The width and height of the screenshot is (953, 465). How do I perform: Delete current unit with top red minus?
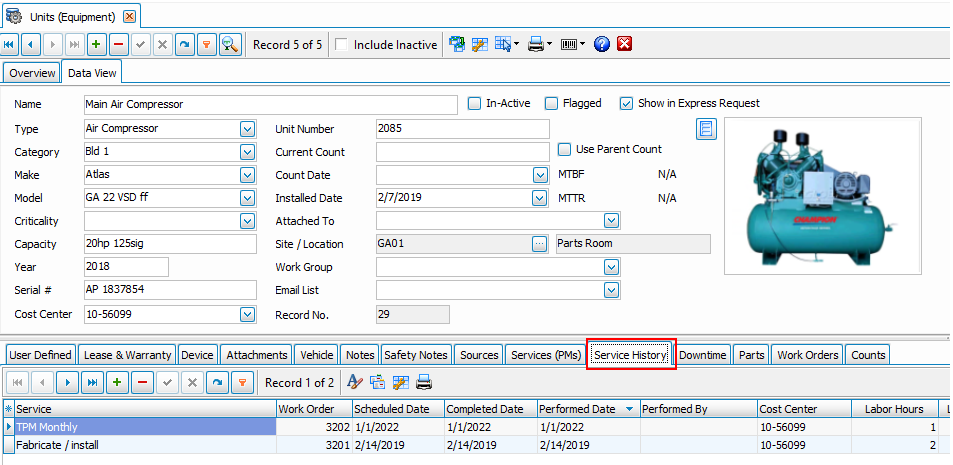[119, 44]
